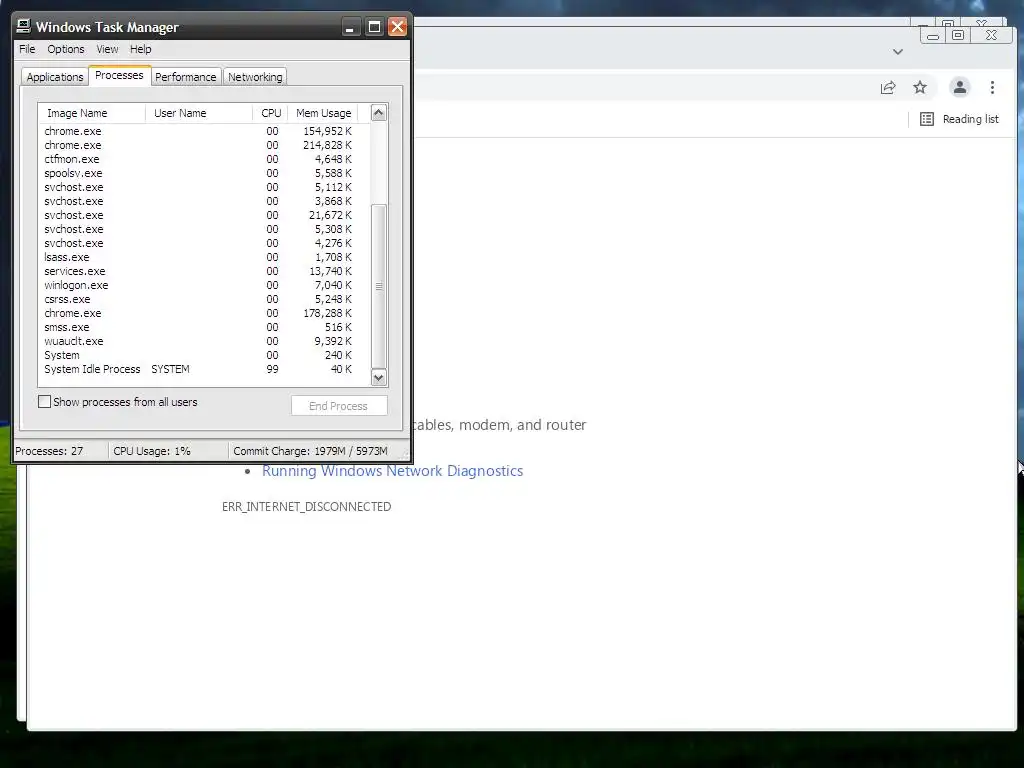
Task: Sort by Image Name column header
Action: (91, 113)
